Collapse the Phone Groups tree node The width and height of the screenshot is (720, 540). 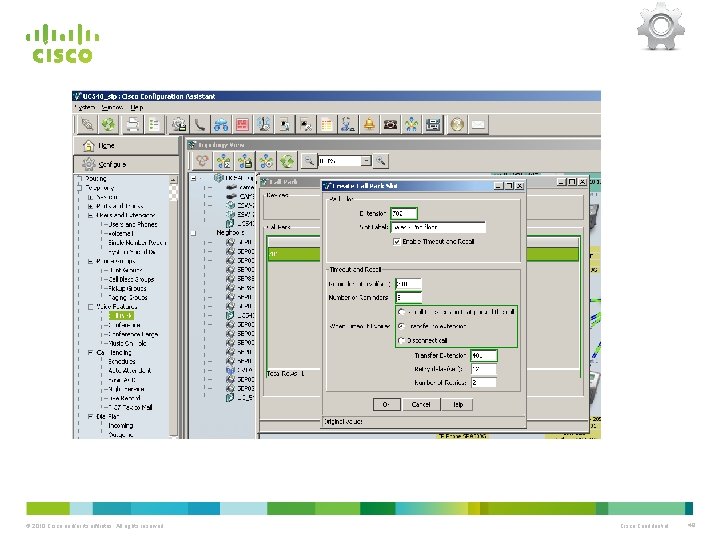coord(90,261)
